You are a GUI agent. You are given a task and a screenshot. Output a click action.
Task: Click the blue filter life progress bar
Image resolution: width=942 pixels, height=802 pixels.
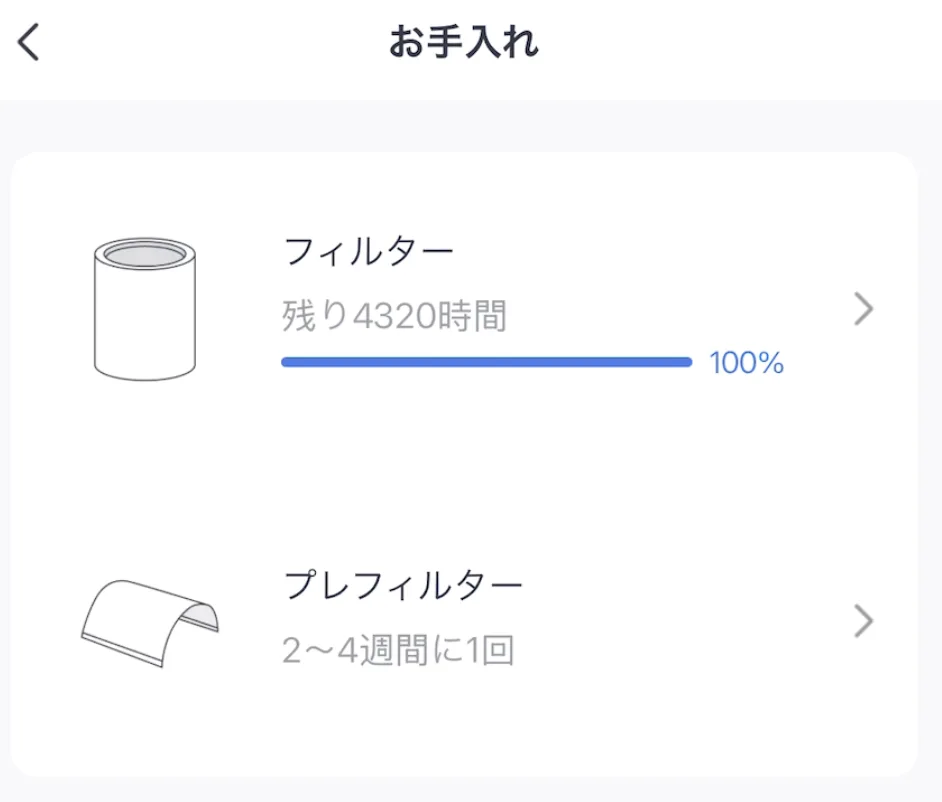click(x=486, y=362)
